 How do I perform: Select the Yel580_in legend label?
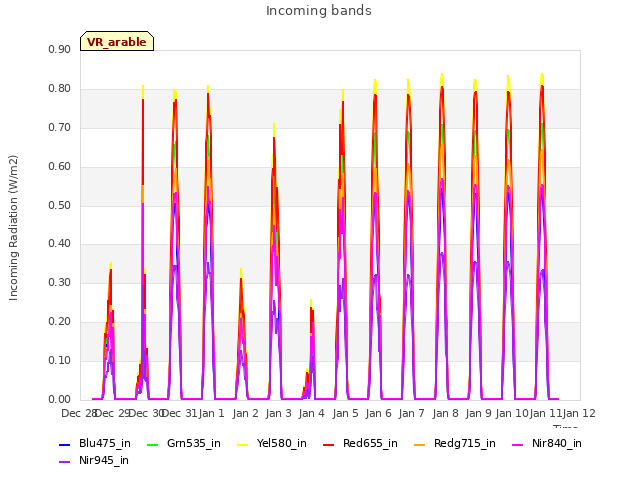coord(282,444)
